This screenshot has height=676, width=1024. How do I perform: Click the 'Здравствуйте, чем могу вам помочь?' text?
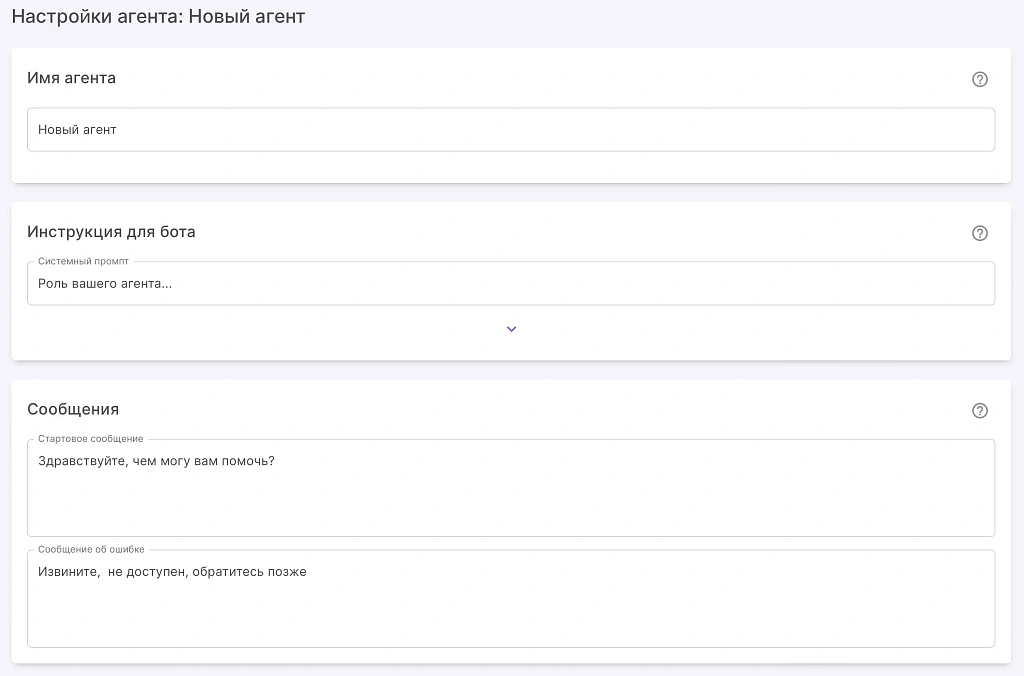[156, 461]
